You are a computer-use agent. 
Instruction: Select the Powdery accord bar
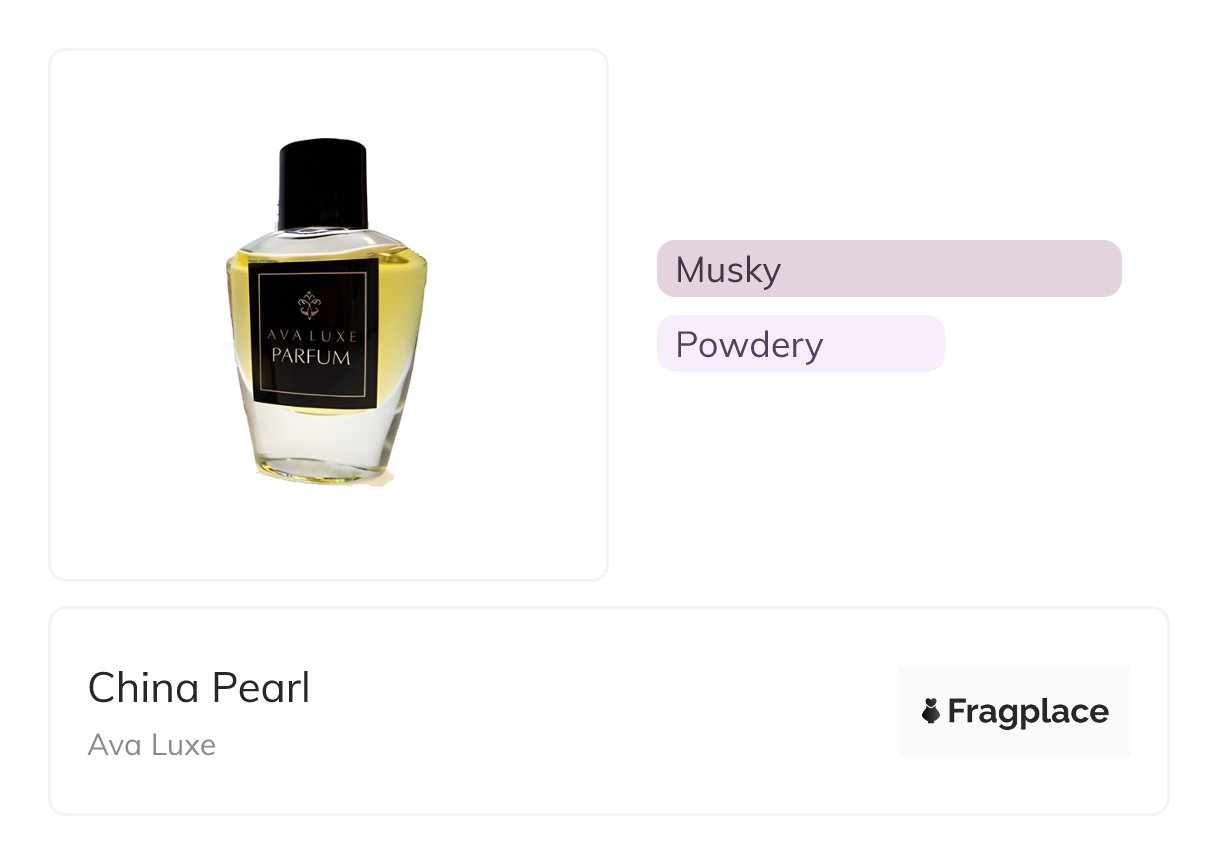(880, 344)
